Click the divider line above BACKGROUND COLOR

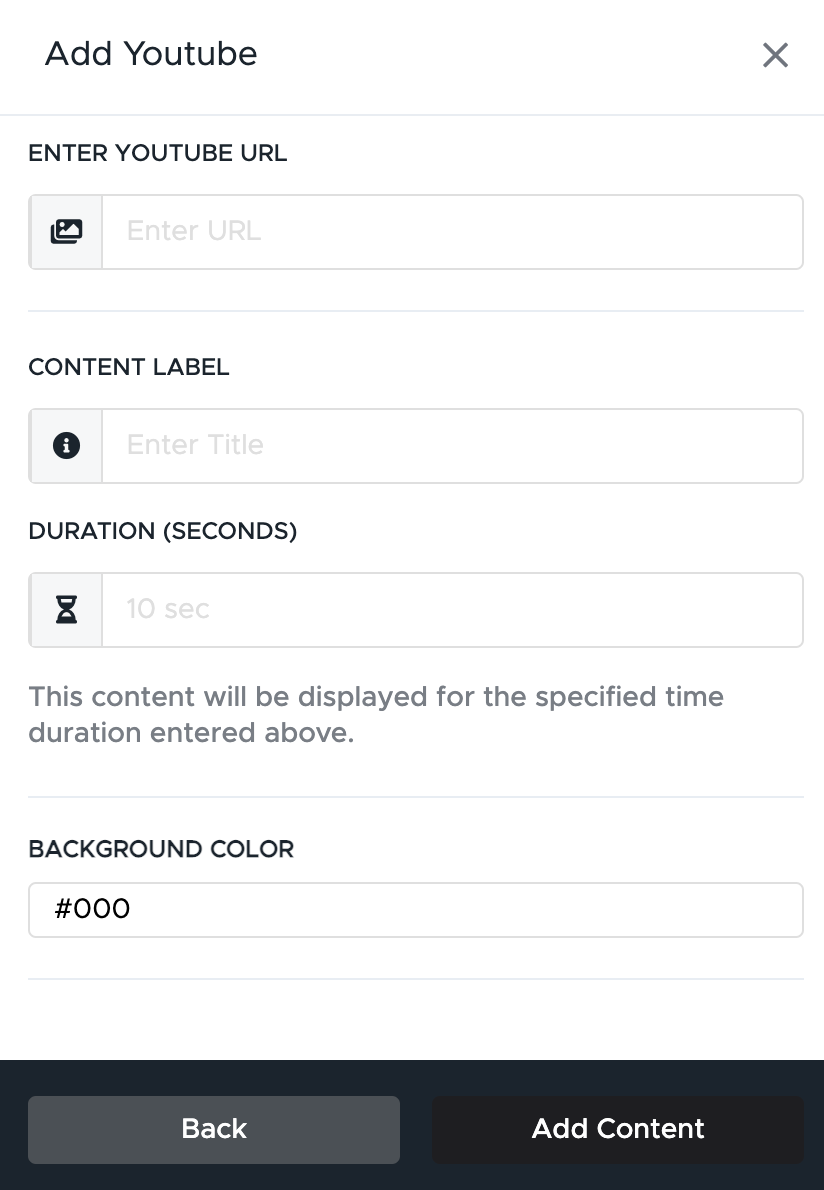416,797
